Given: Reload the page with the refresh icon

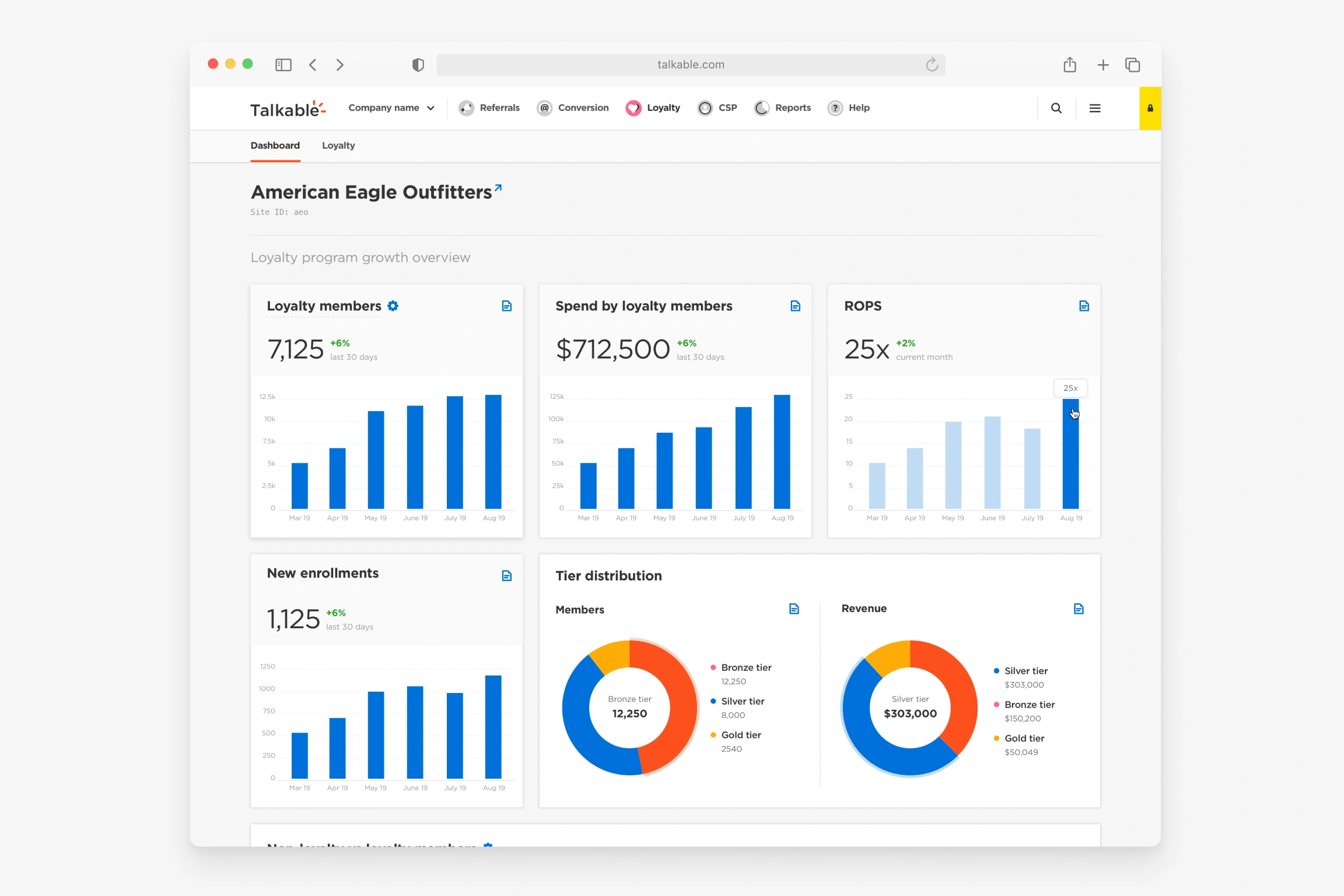Looking at the screenshot, I should (932, 64).
